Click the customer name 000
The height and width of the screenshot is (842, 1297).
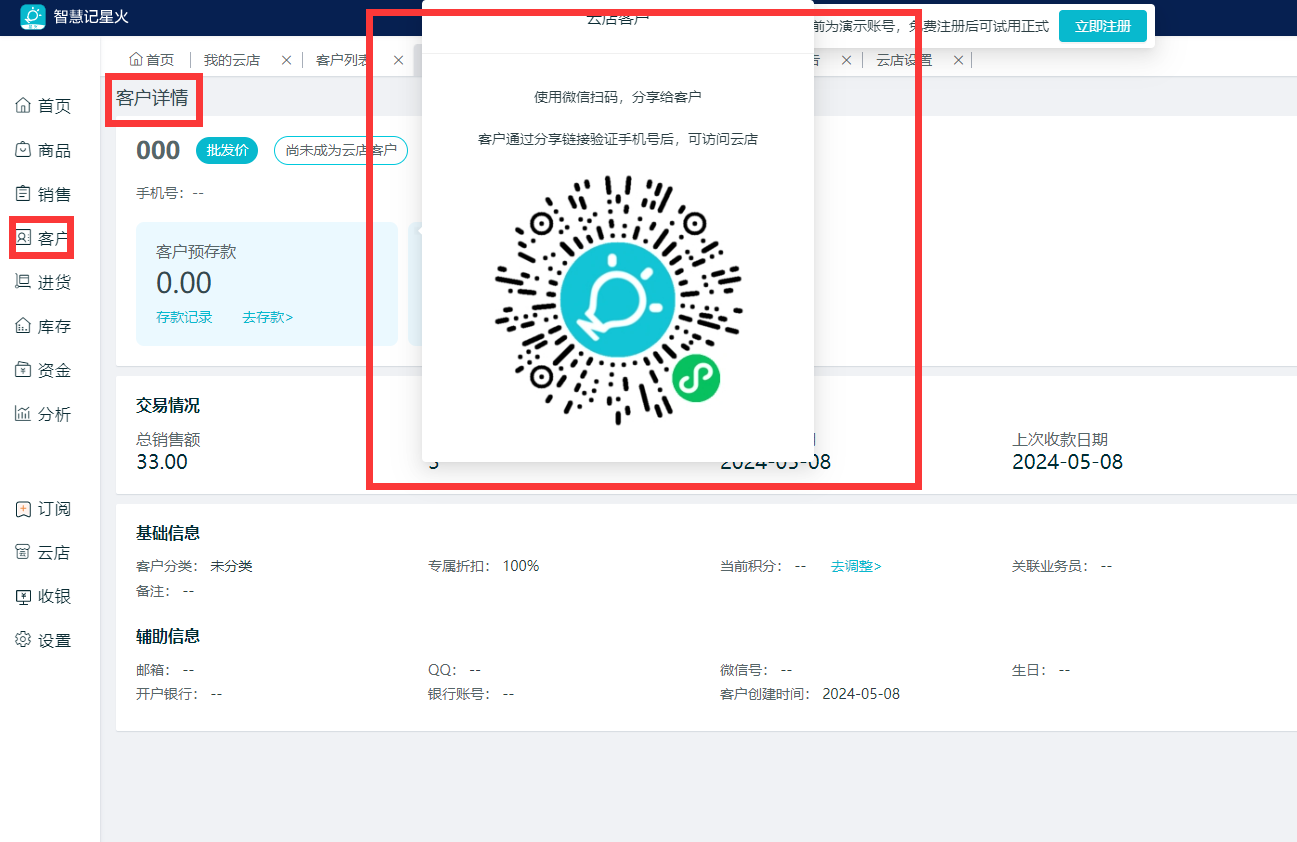[x=158, y=151]
